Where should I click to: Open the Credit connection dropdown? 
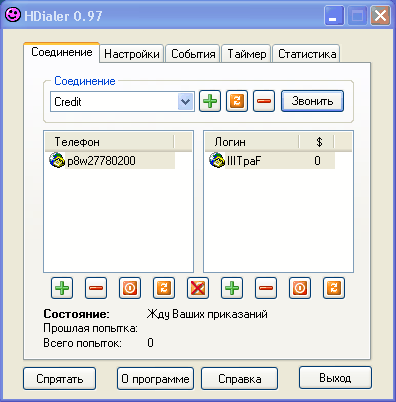tap(185, 102)
